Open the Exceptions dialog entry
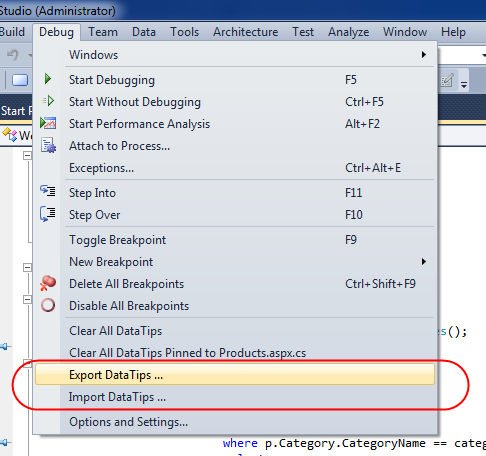486x456 pixels. click(x=235, y=168)
